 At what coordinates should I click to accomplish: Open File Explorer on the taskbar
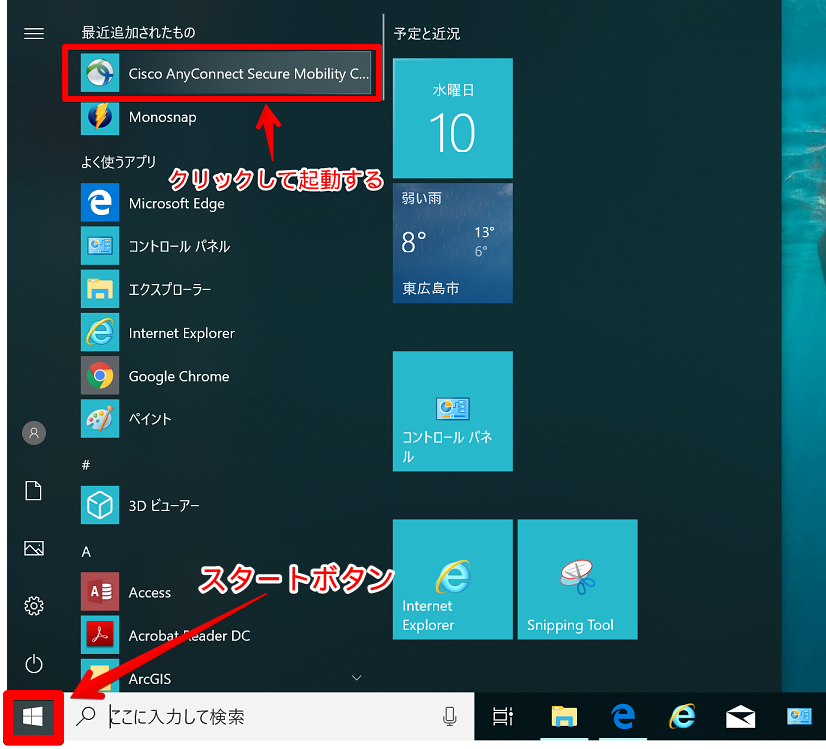pos(564,717)
